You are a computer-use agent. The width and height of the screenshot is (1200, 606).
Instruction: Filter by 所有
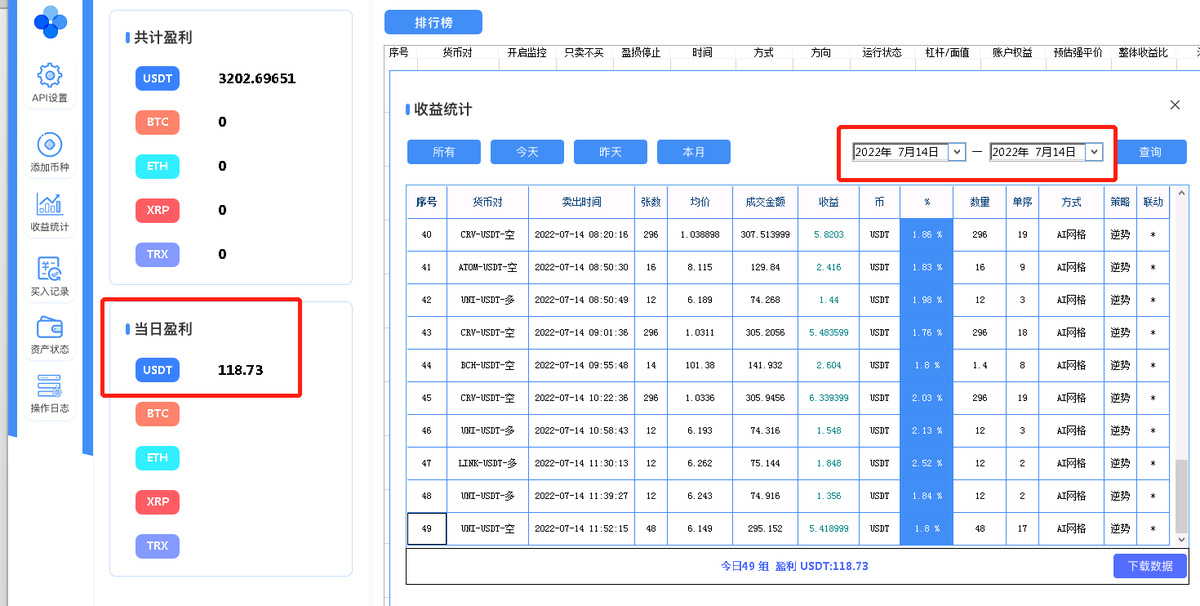tap(444, 152)
